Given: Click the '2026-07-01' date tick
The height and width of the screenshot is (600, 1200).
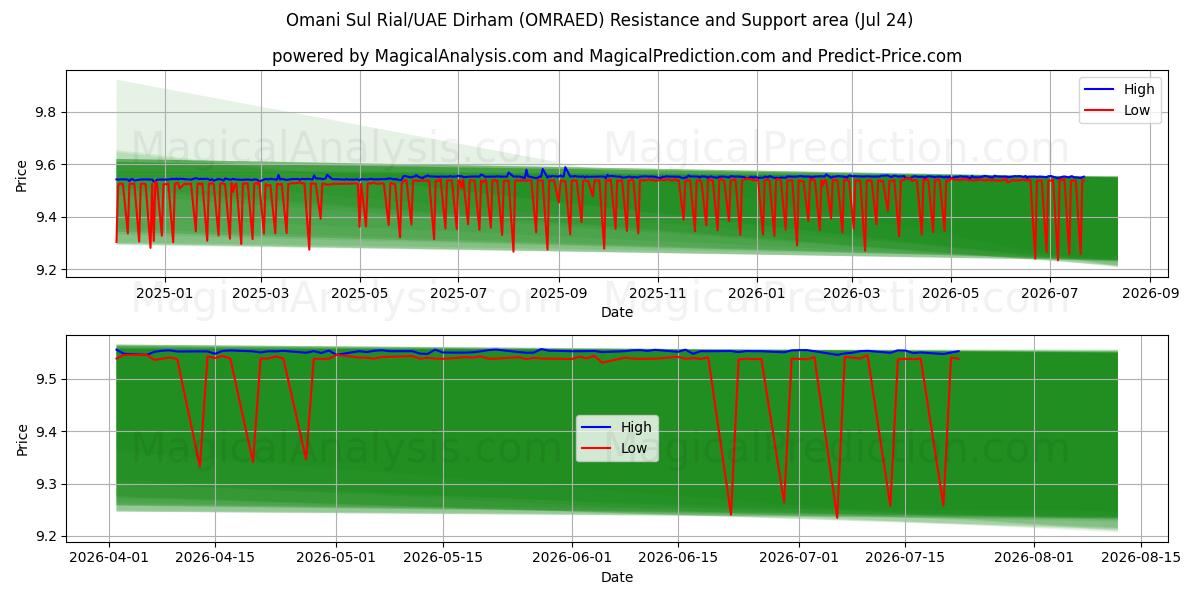Looking at the screenshot, I should [800, 558].
